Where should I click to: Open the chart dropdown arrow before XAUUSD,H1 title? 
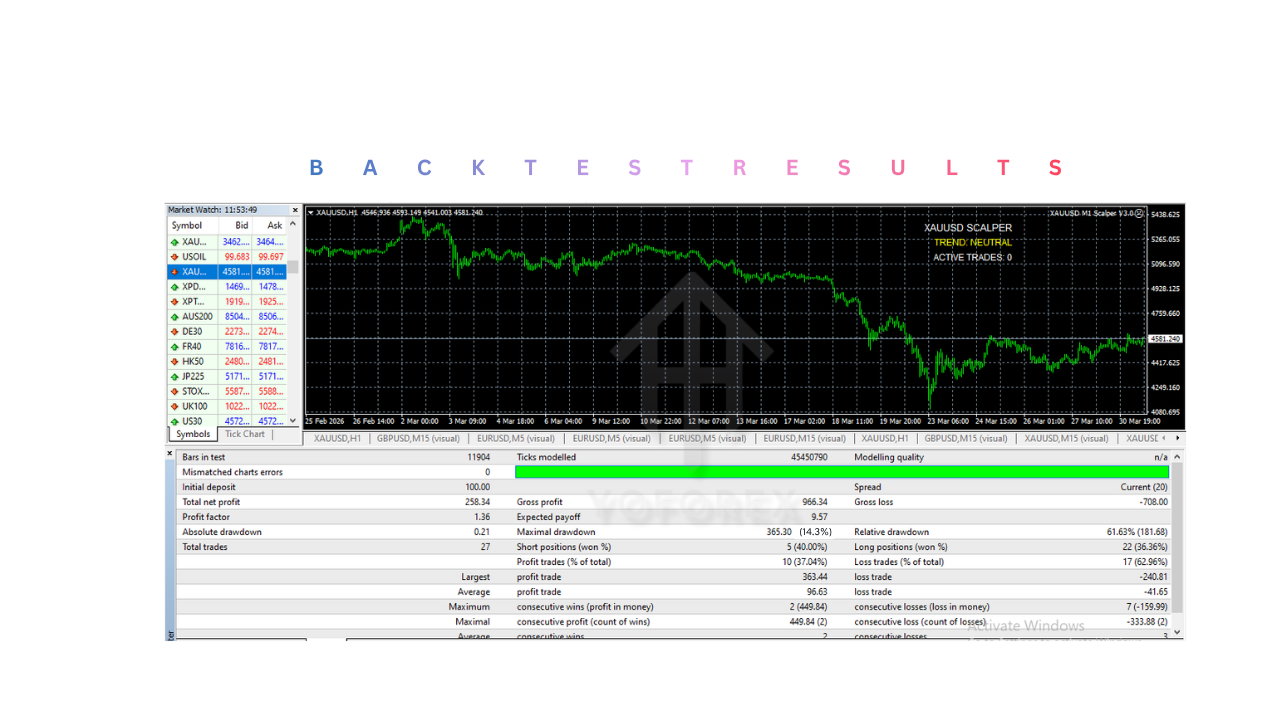(311, 213)
